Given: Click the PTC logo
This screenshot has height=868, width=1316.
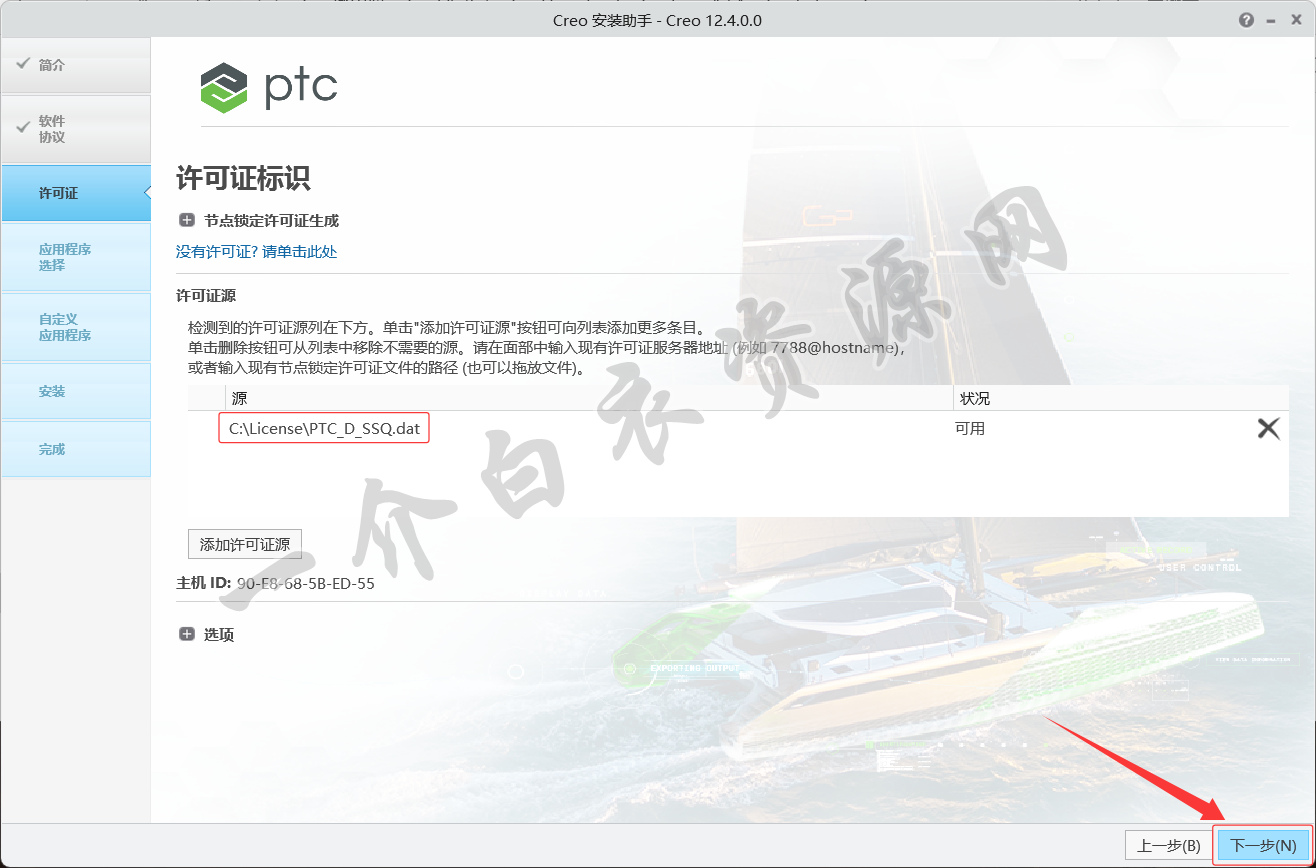Looking at the screenshot, I should (x=269, y=88).
